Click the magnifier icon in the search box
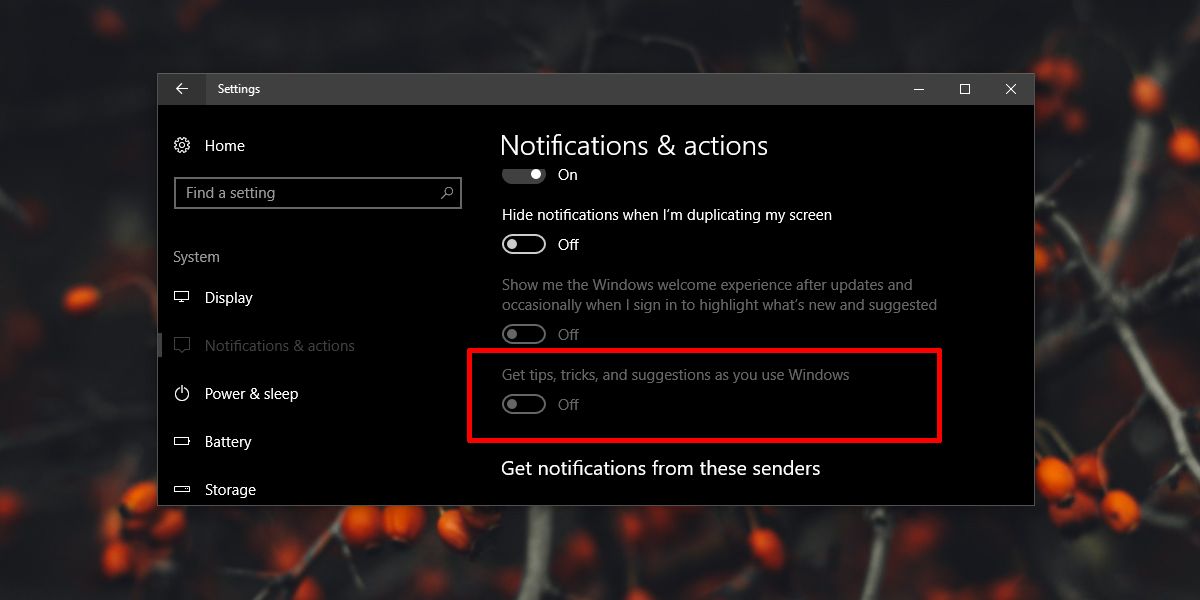Viewport: 1200px width, 600px height. pos(447,193)
